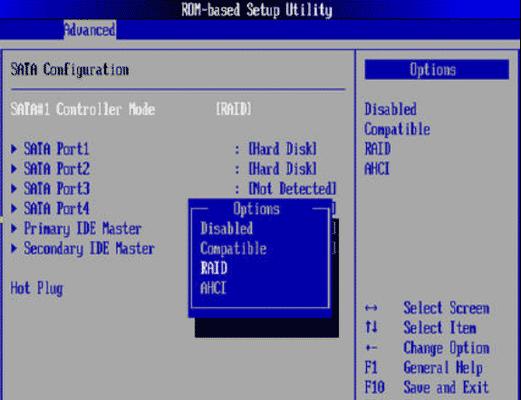The height and width of the screenshot is (400, 521).
Task: Click Save and Exit help text
Action: click(x=446, y=387)
